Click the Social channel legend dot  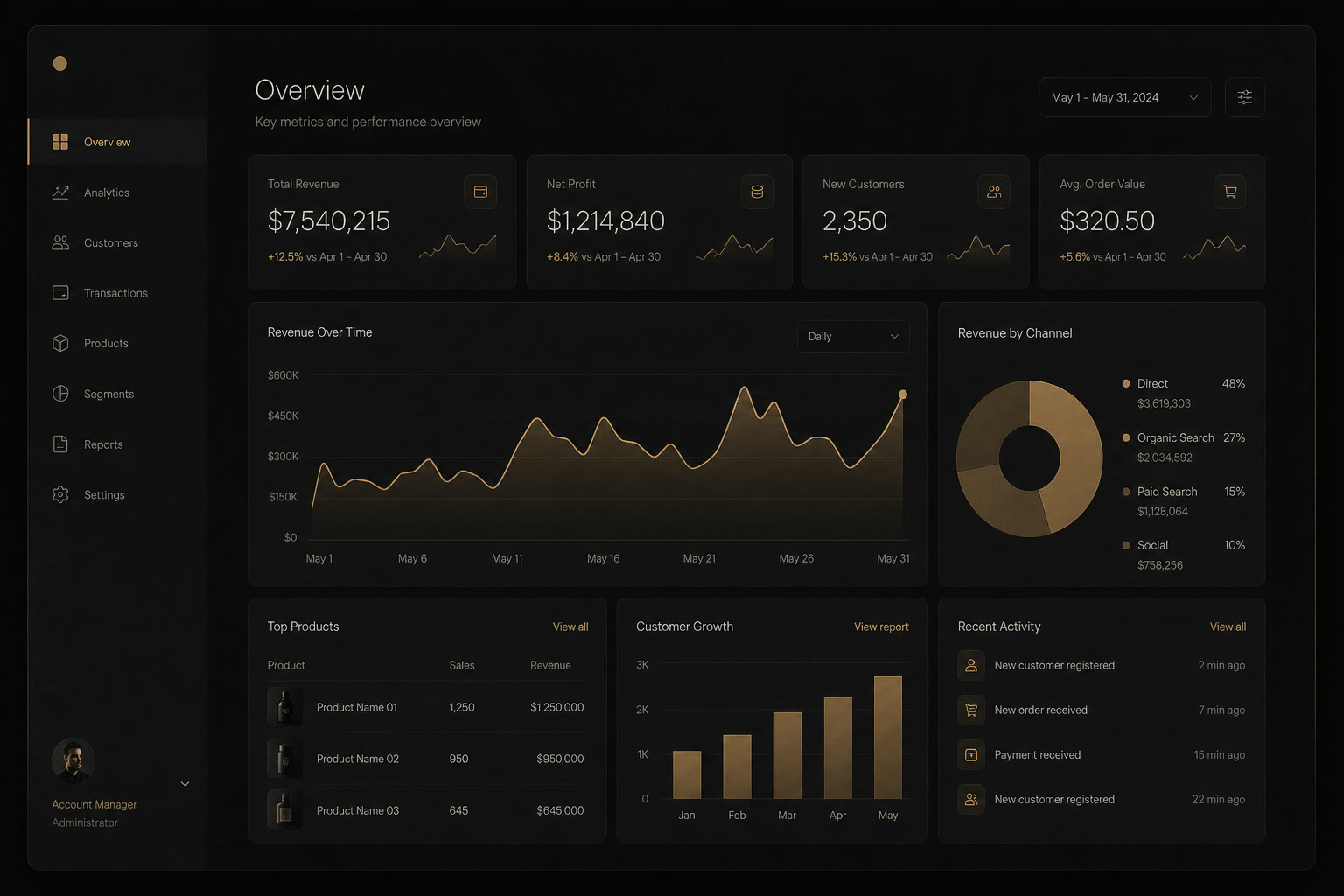coord(1126,545)
